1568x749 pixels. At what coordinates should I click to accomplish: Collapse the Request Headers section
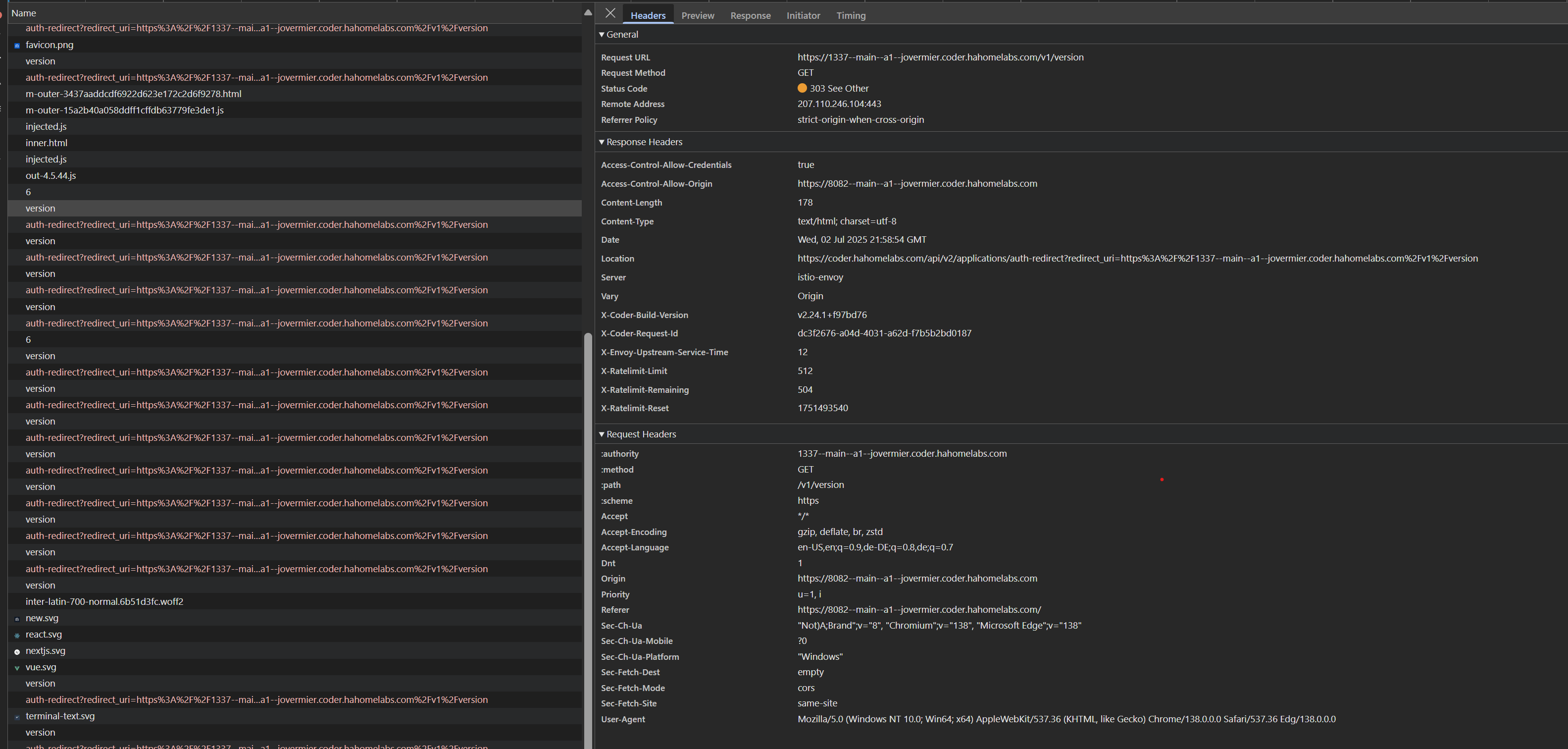(x=602, y=434)
